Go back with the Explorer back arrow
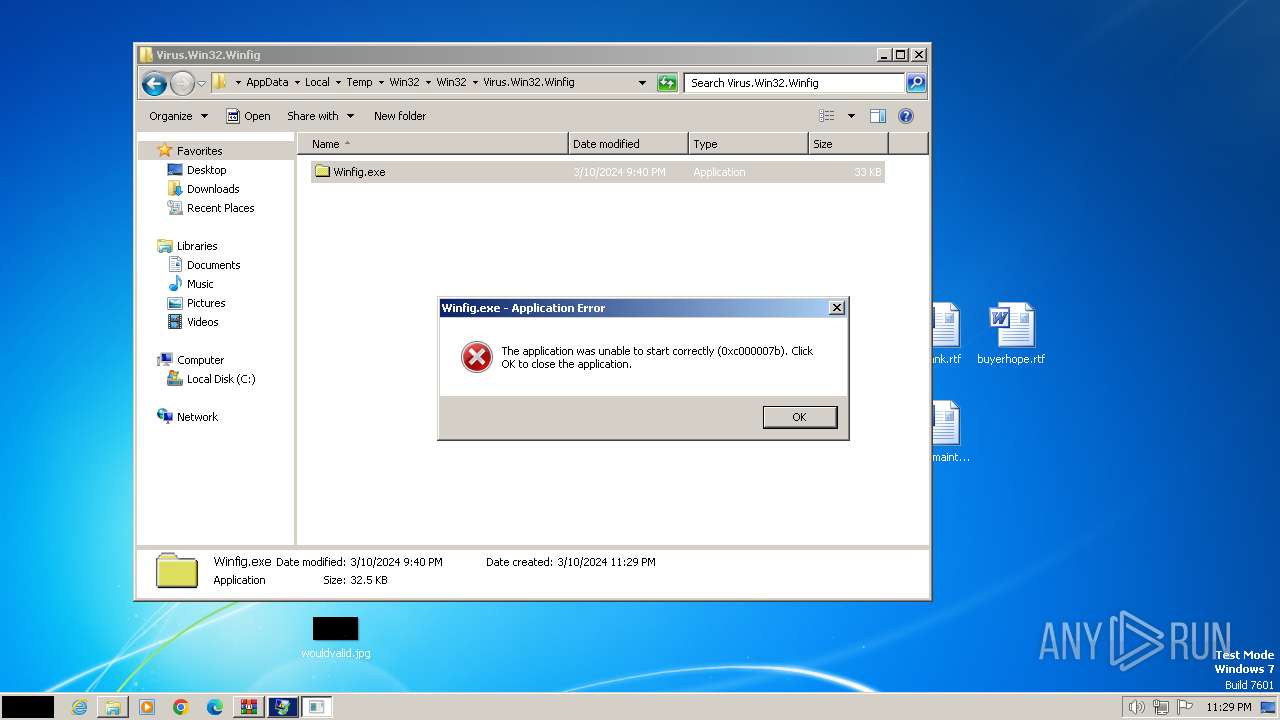Screen dimensions: 1280x720 point(154,83)
